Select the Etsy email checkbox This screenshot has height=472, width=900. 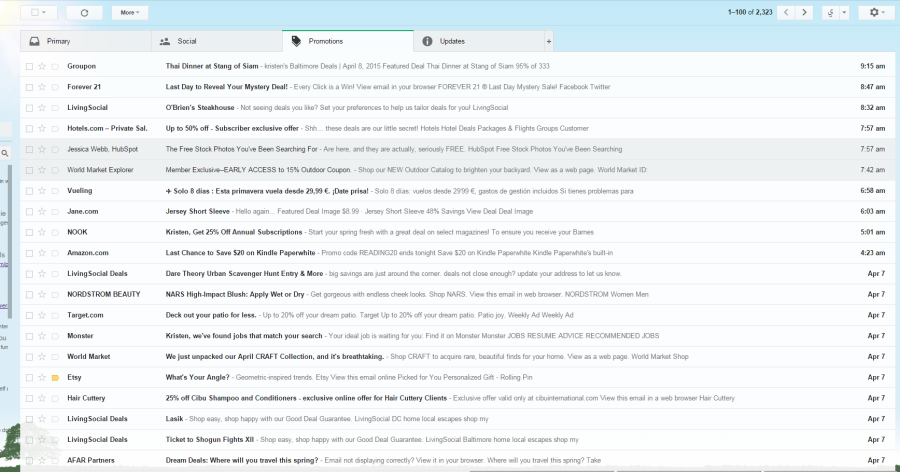tap(29, 377)
